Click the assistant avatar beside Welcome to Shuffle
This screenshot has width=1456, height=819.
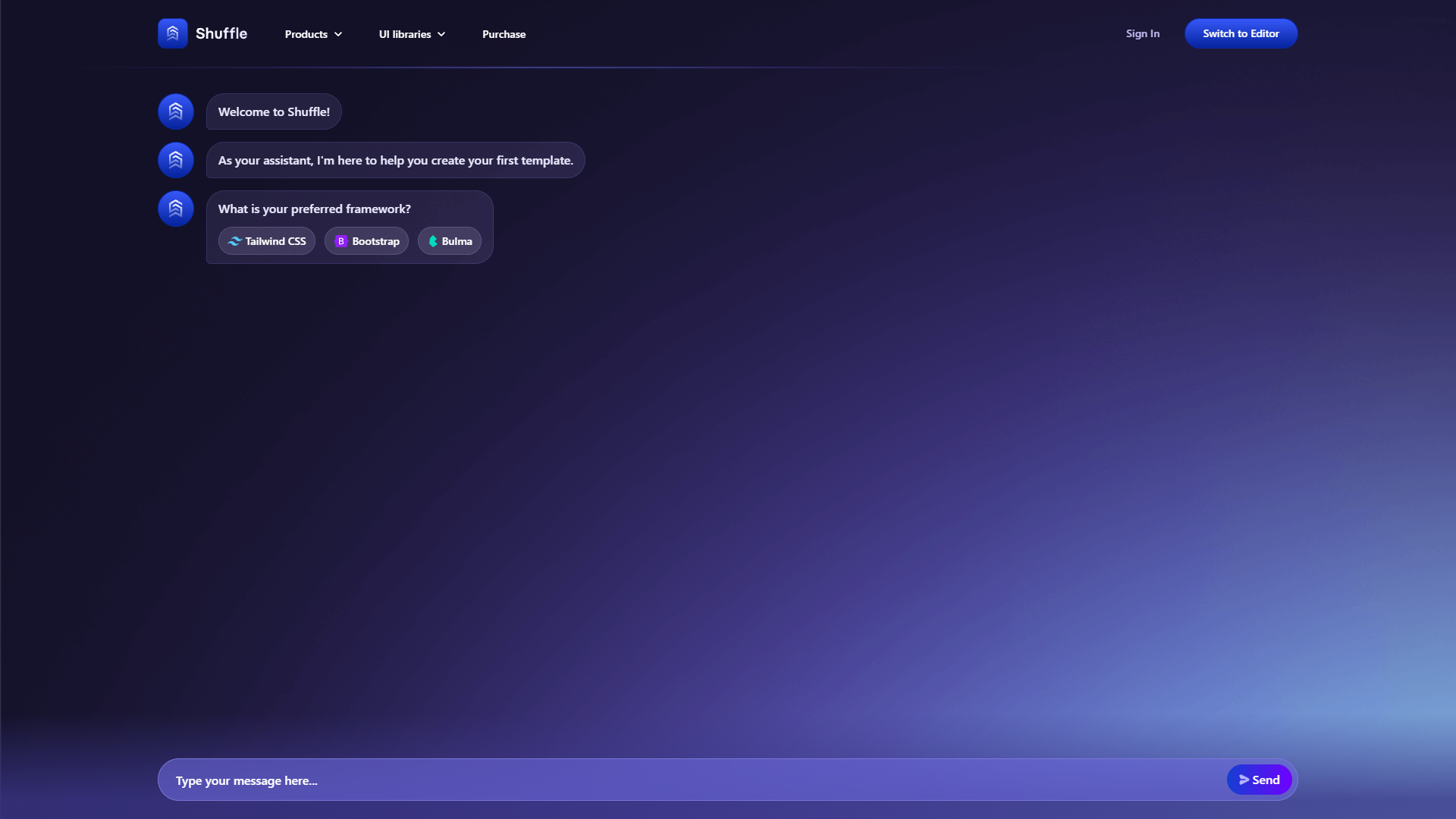(x=176, y=111)
